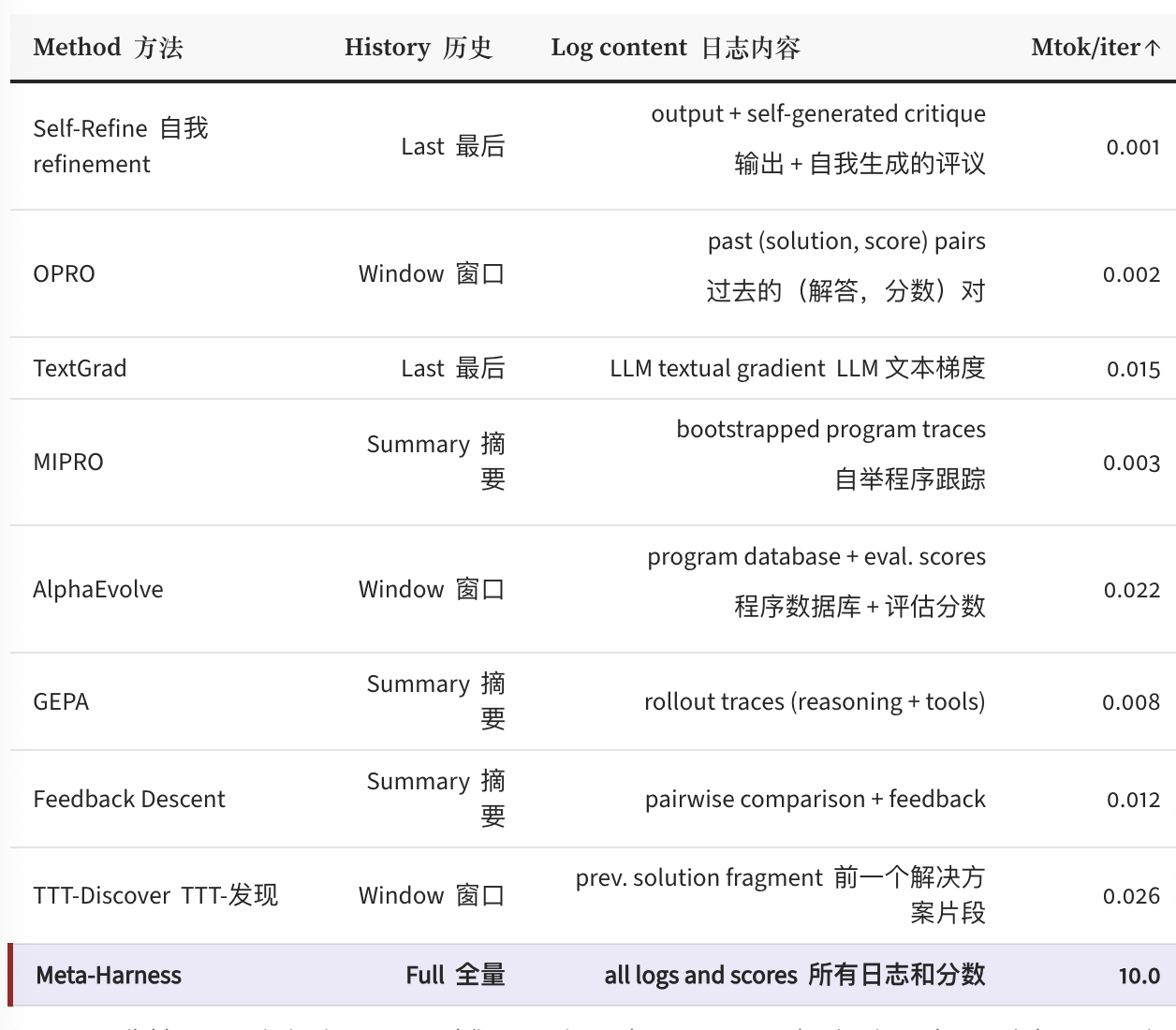Select the AlphaEvolve method cell
The image size is (1176, 1030).
(98, 589)
